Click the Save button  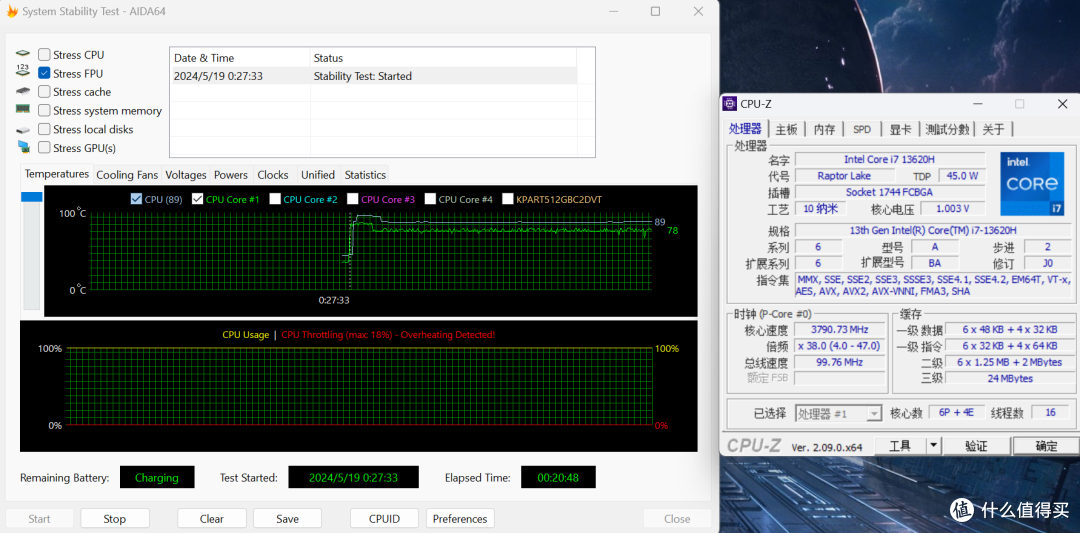287,519
